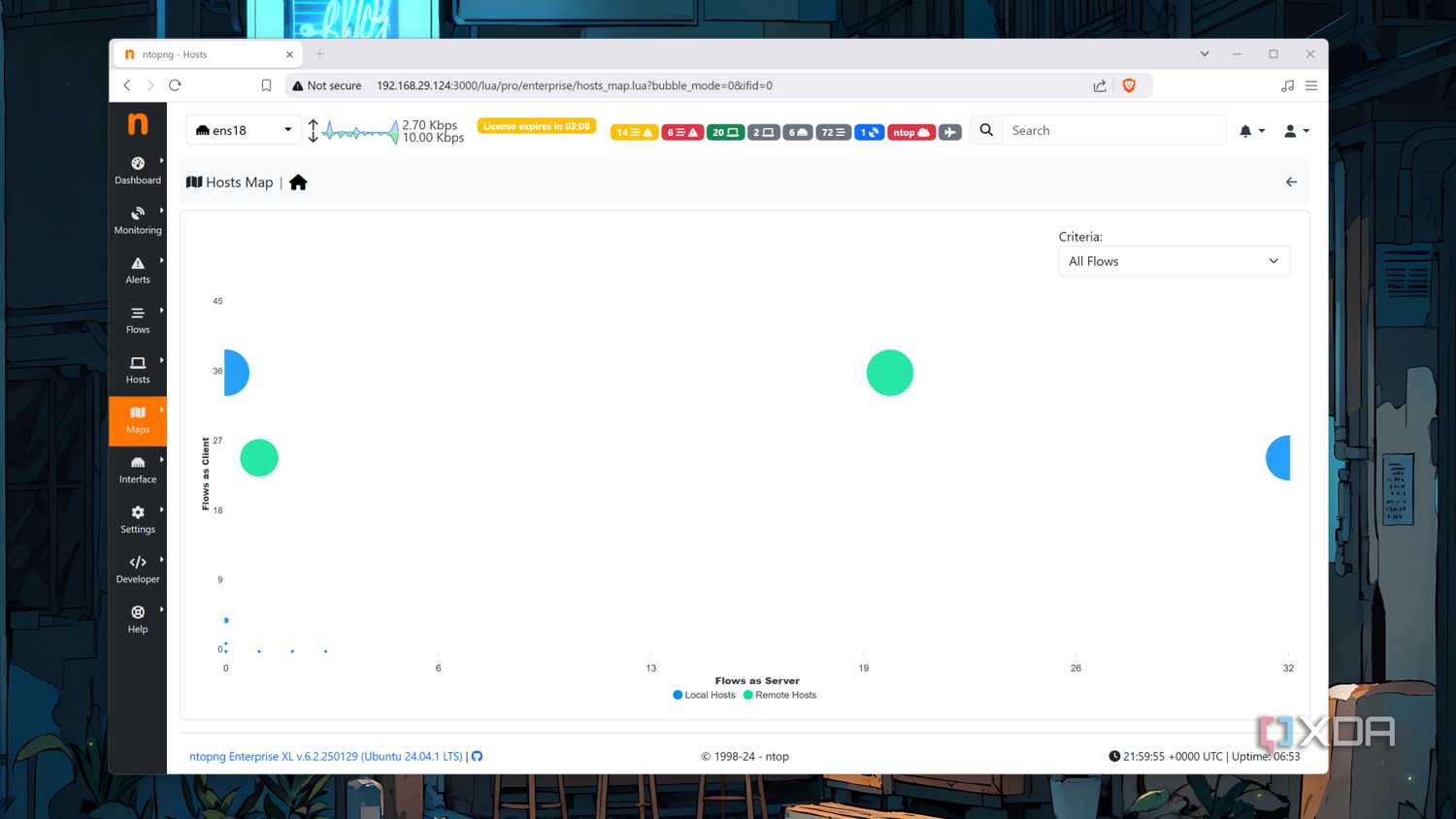Open the browser tab list chevron
Screen dimensions: 1456x819
pos(1205,54)
